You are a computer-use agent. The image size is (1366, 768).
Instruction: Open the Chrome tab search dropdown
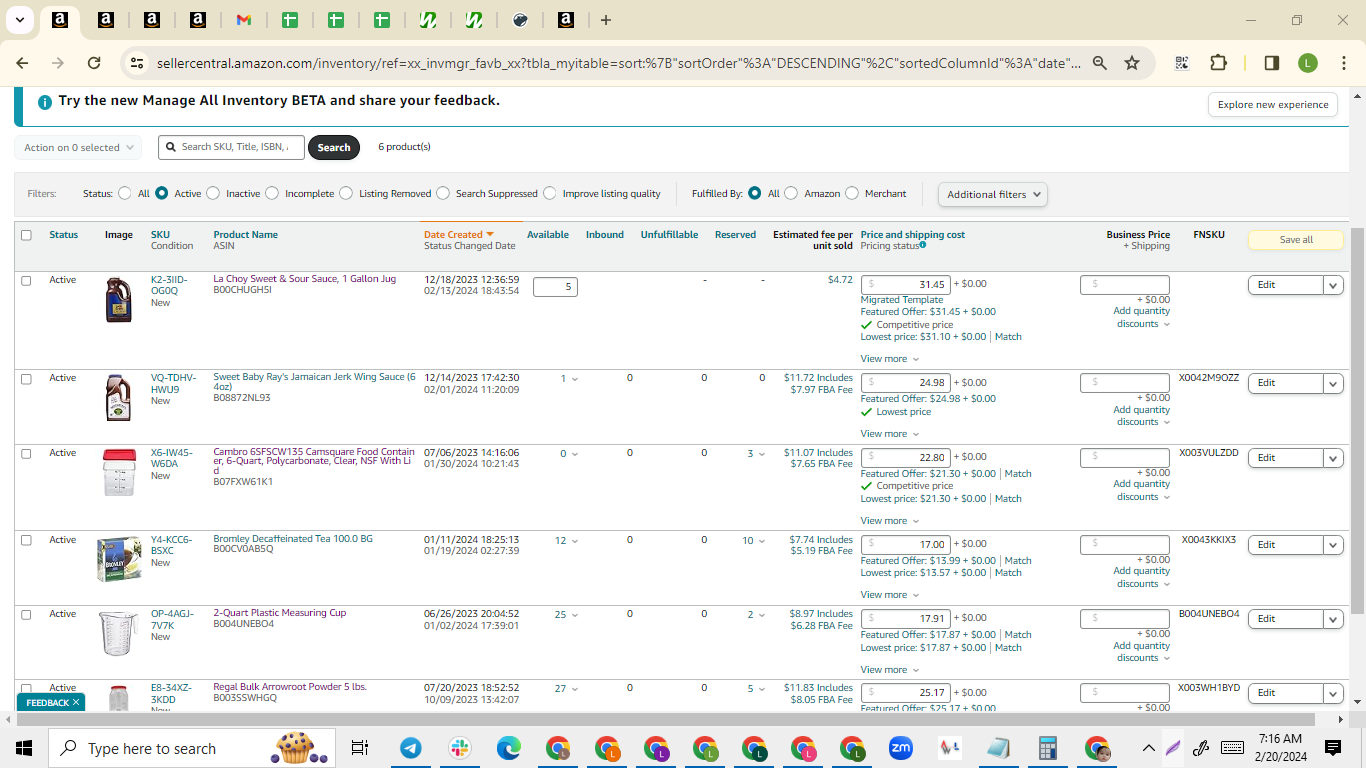(20, 20)
